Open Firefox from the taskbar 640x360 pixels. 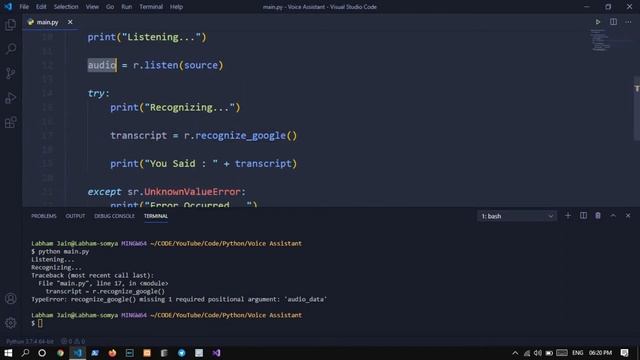112,353
